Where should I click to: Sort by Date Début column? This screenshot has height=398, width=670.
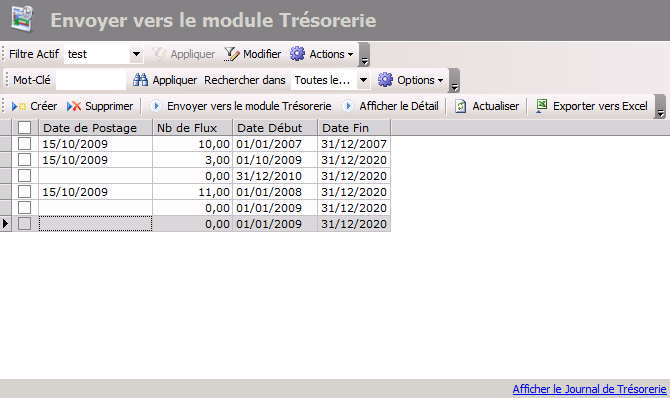click(275, 128)
